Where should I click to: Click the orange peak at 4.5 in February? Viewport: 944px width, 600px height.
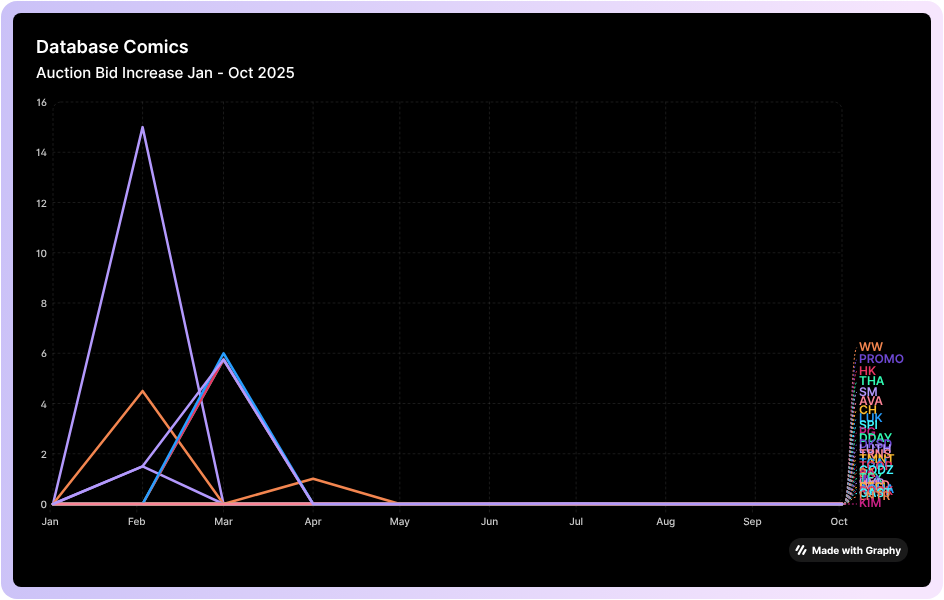tap(142, 391)
